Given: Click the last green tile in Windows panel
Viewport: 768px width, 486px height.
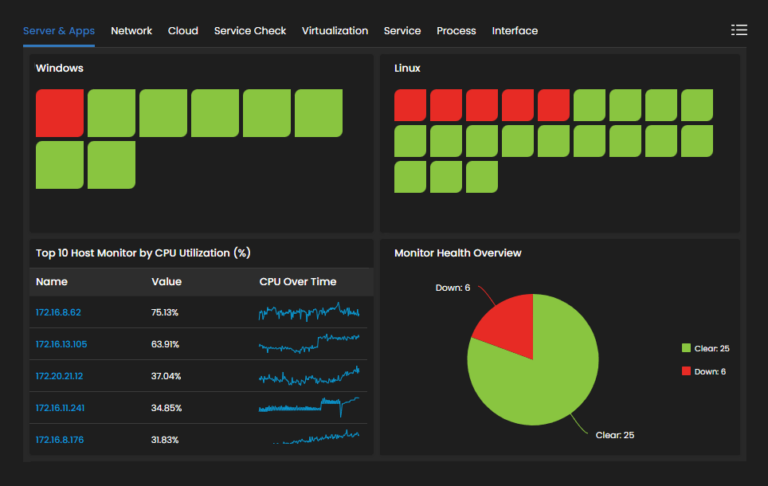Looking at the screenshot, I should (x=111, y=165).
